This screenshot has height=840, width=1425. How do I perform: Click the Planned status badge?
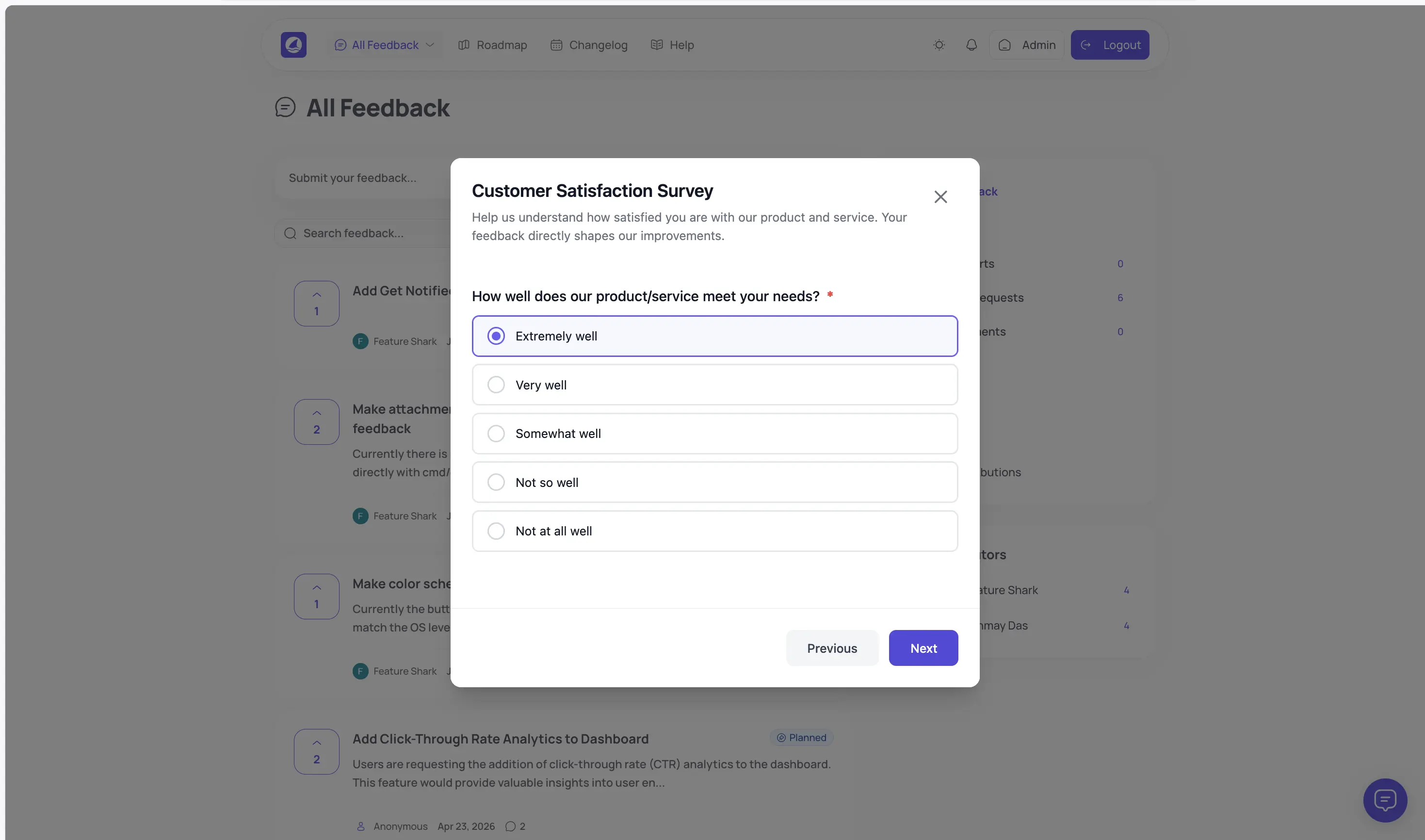[801, 738]
